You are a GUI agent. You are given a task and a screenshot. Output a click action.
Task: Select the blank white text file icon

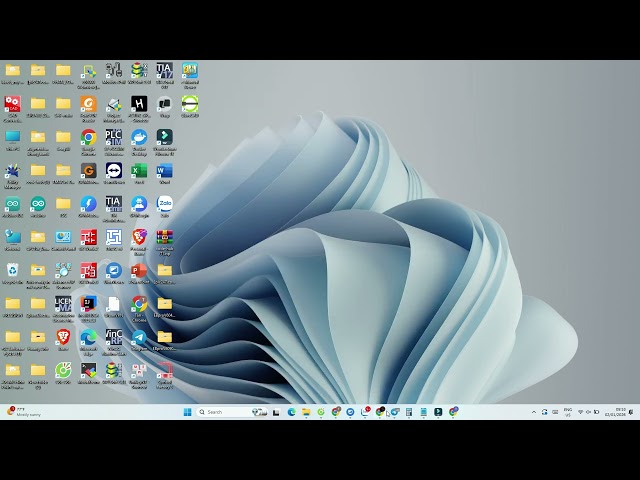[114, 304]
